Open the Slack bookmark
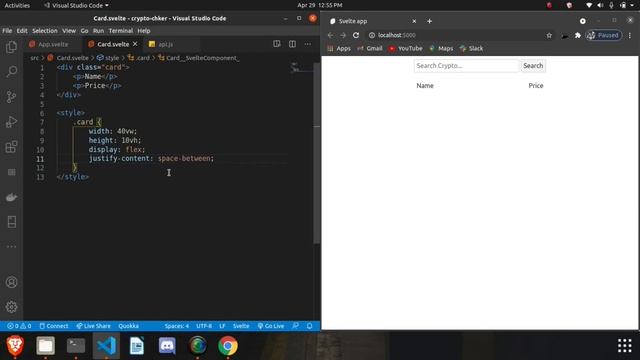Image resolution: width=640 pixels, height=360 pixels. click(x=471, y=48)
